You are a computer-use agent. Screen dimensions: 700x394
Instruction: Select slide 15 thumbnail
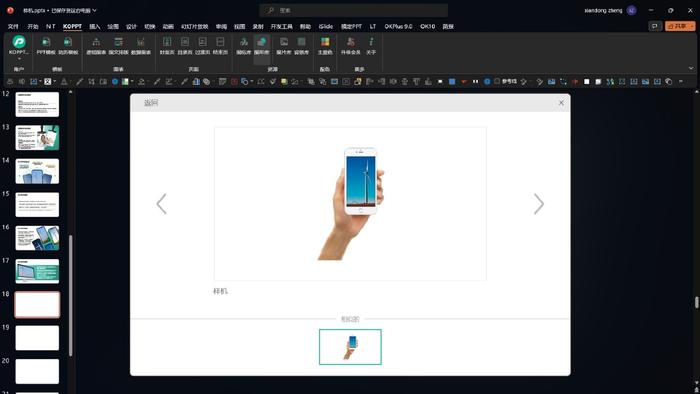[37, 204]
